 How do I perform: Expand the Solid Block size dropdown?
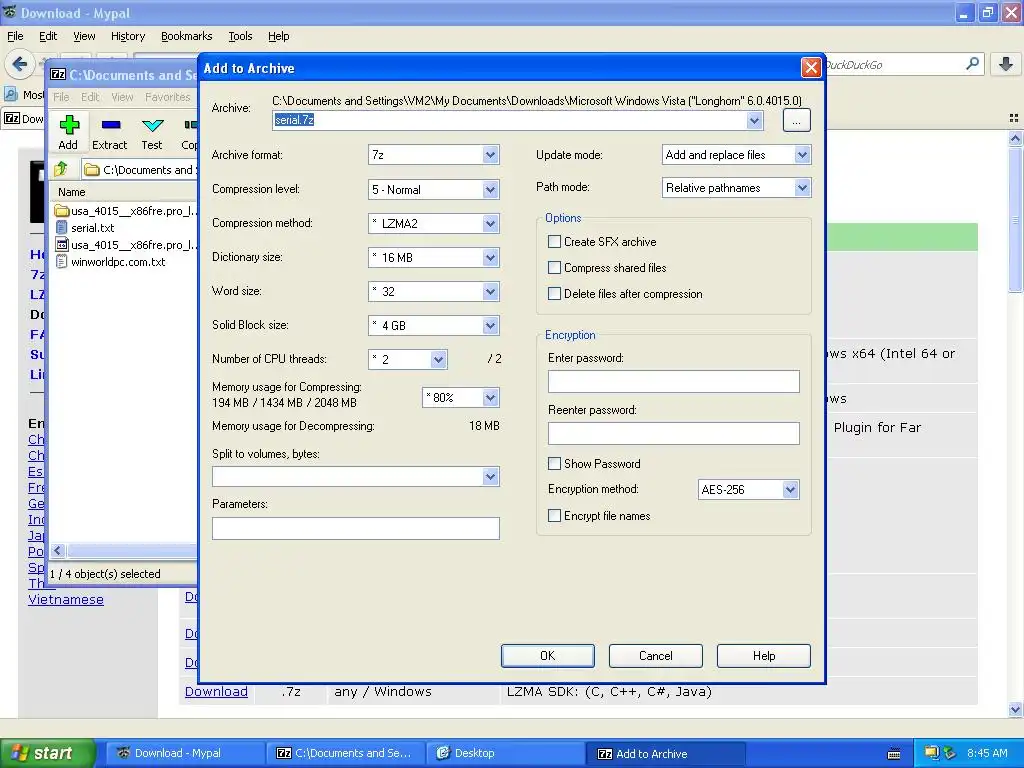pos(490,325)
